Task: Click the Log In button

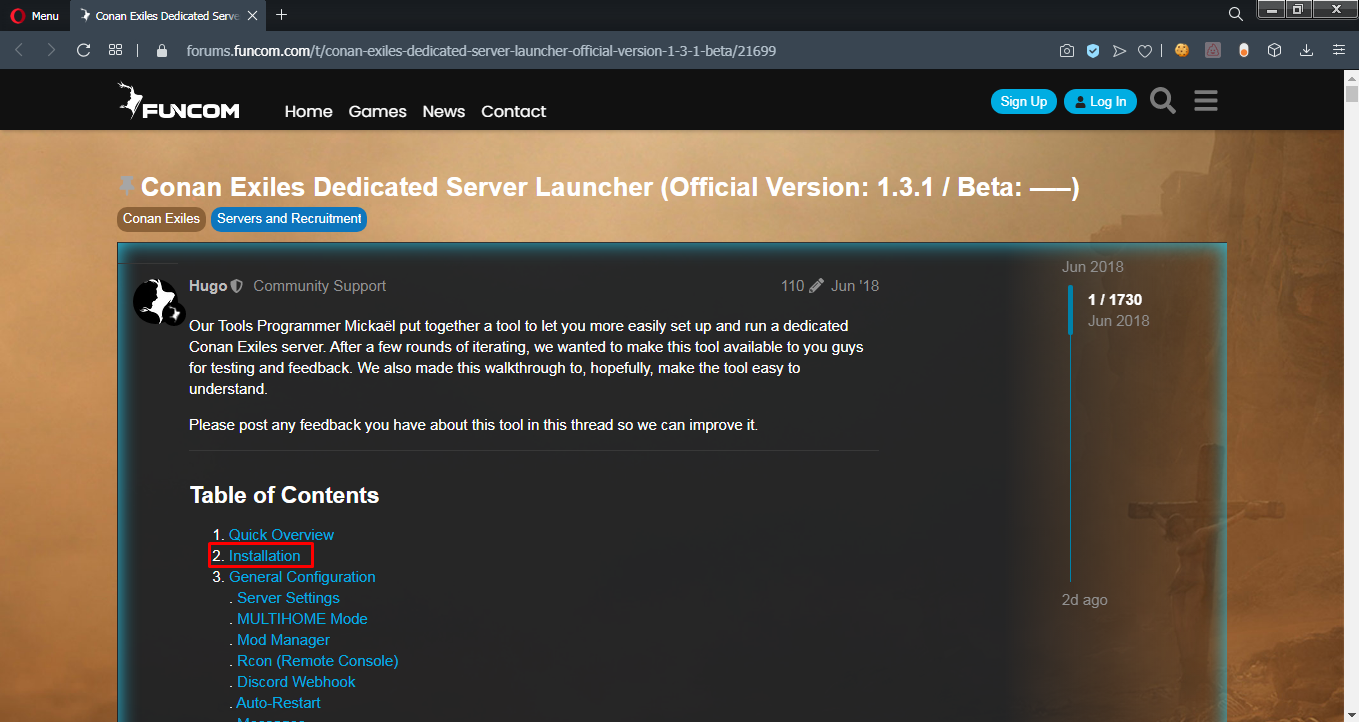Action: [x=1100, y=101]
